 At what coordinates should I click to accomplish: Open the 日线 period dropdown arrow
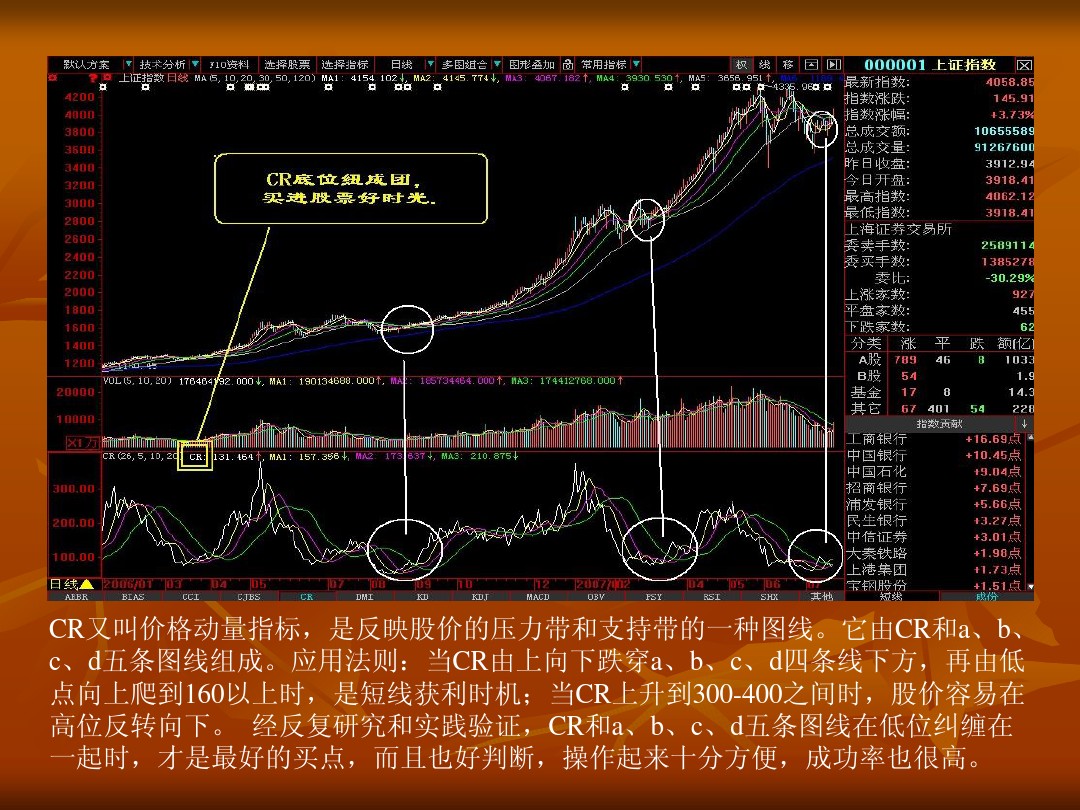point(430,64)
